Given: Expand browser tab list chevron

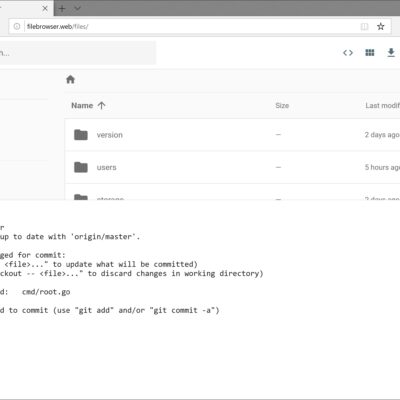Looking at the screenshot, I should (77, 8).
